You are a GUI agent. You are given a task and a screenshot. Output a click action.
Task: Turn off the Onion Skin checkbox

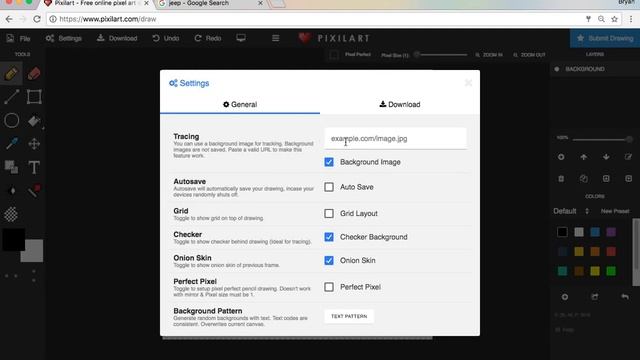(329, 260)
